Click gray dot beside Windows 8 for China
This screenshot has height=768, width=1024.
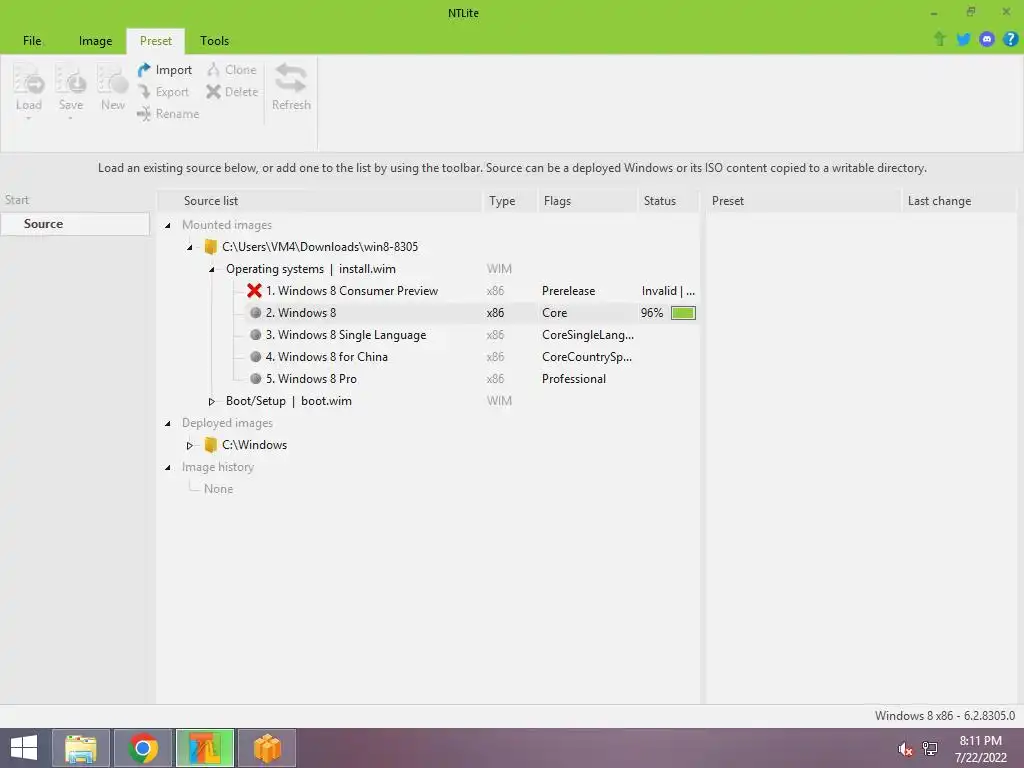click(x=255, y=357)
